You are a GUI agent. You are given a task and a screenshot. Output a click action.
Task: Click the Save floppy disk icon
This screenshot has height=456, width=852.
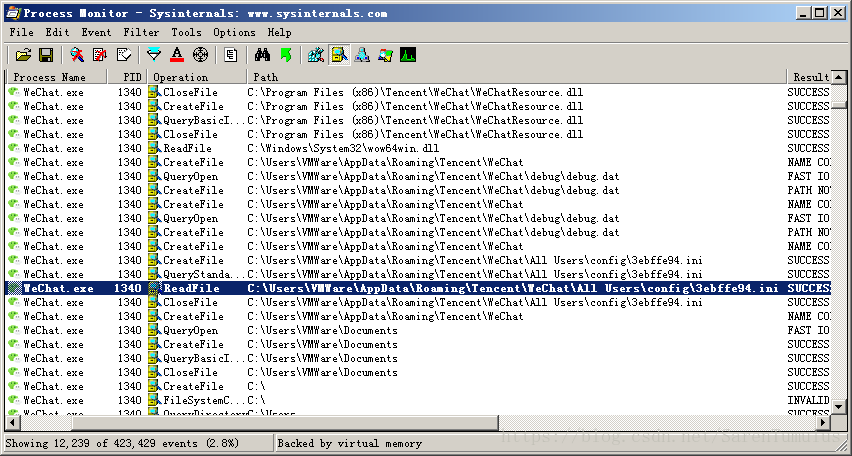coord(46,55)
